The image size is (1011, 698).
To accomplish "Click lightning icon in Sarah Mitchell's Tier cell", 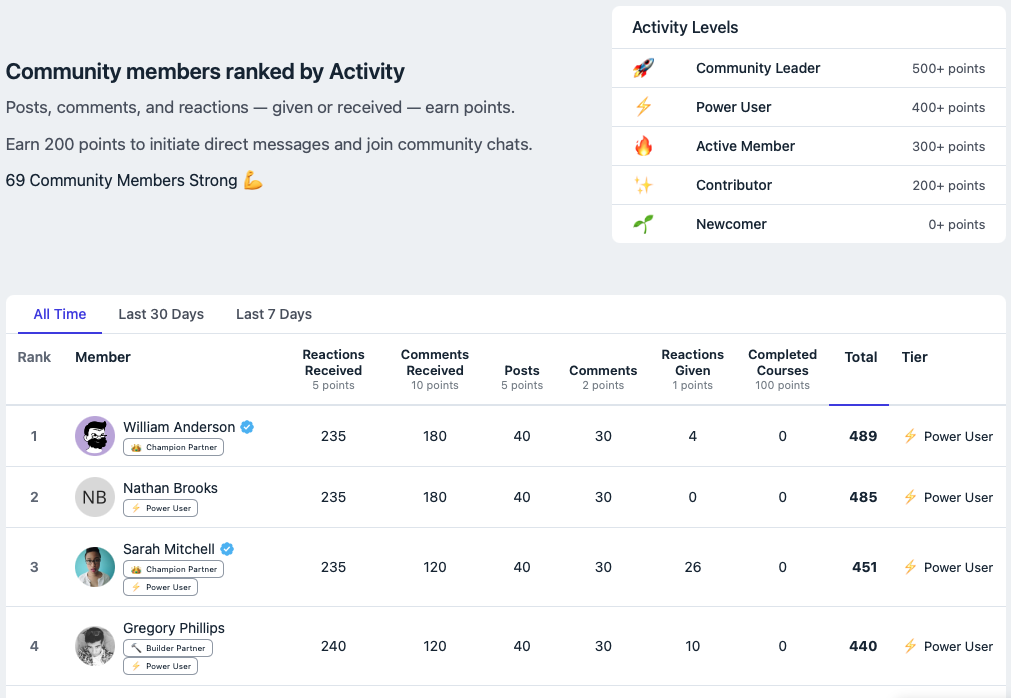I will pos(910,567).
